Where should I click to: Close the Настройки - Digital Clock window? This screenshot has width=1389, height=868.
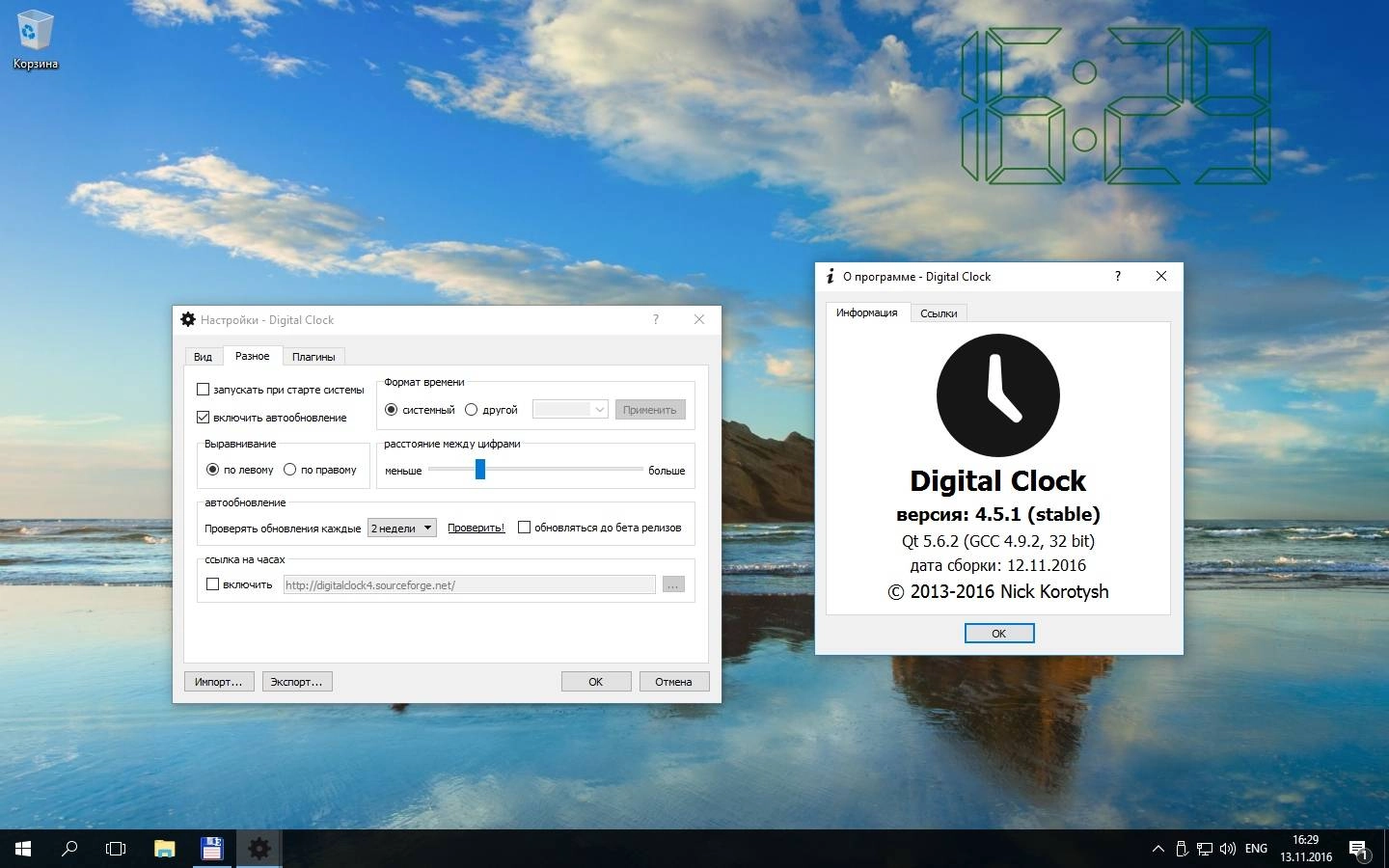699,319
